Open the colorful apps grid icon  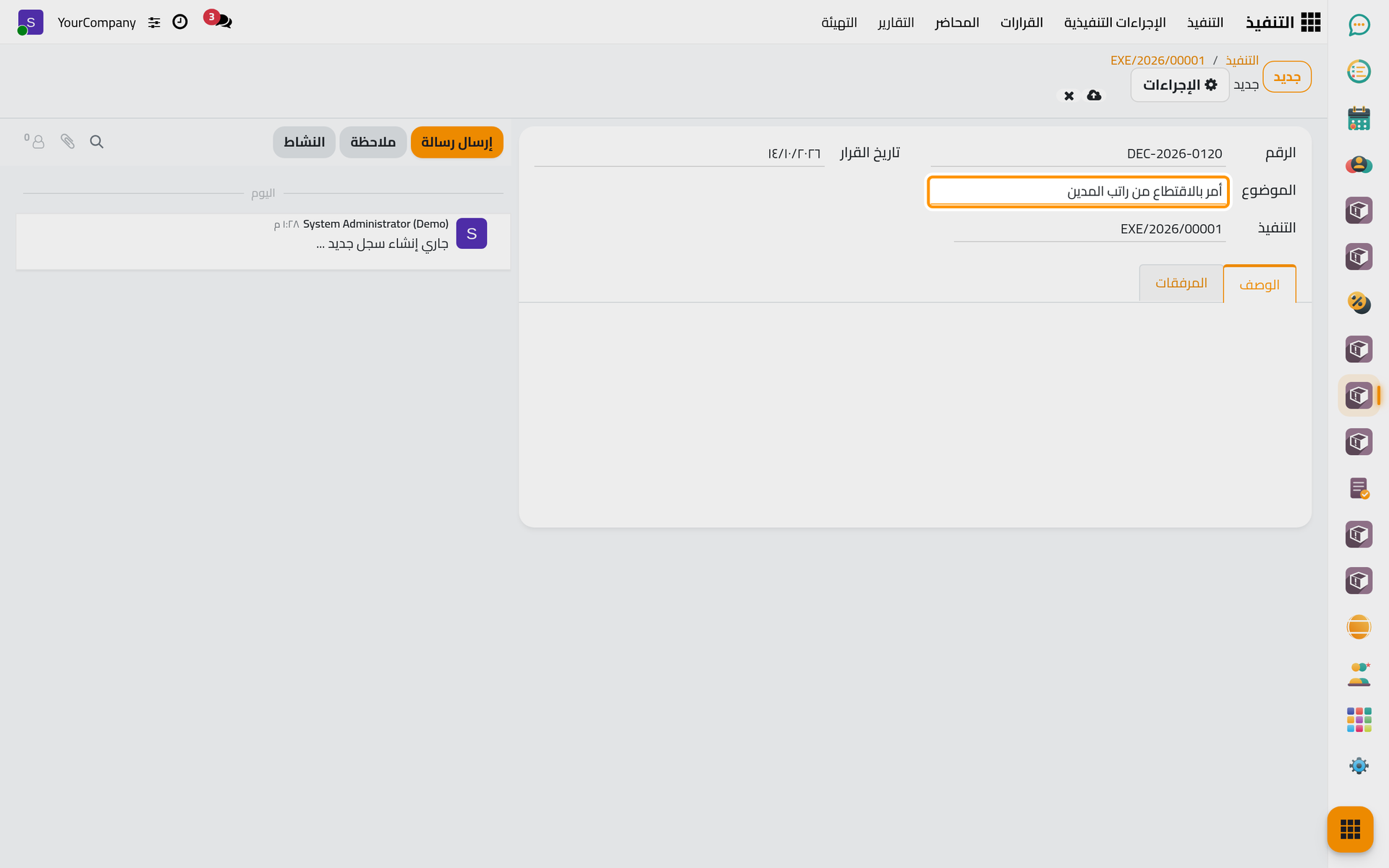1359,720
